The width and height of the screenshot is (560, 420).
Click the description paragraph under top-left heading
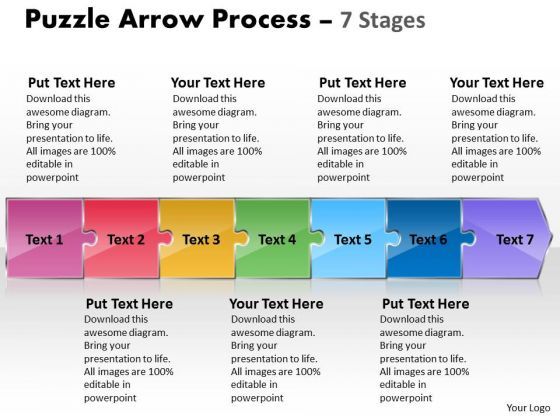click(71, 138)
